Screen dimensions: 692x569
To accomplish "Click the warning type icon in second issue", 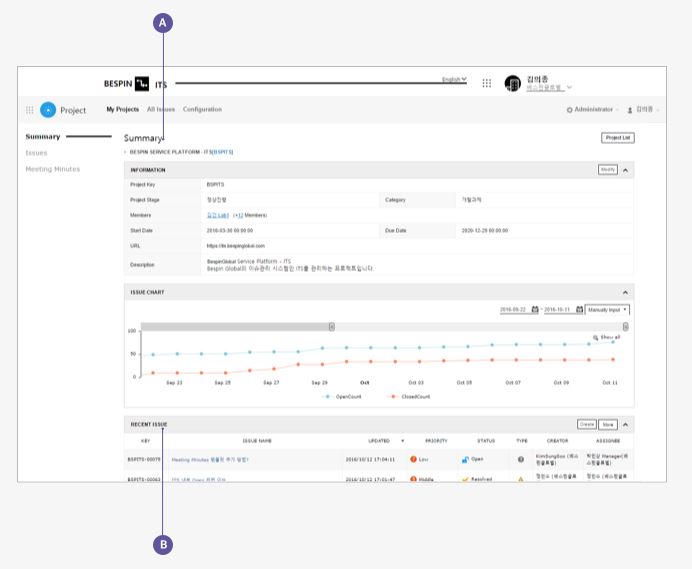I will [521, 479].
